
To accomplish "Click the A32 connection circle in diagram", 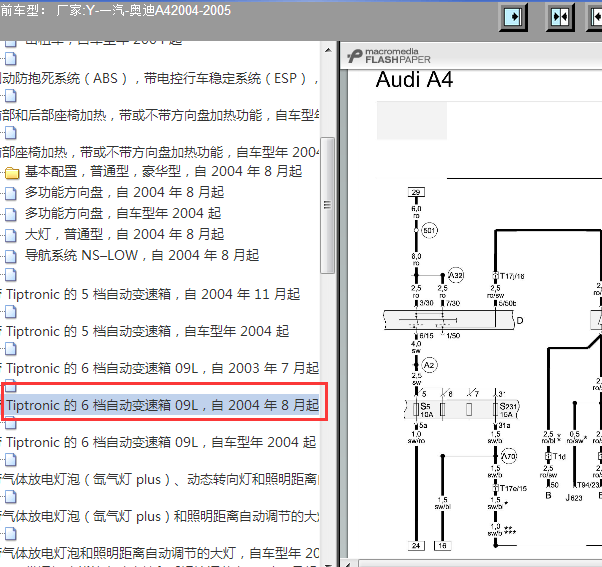I will [x=456, y=275].
